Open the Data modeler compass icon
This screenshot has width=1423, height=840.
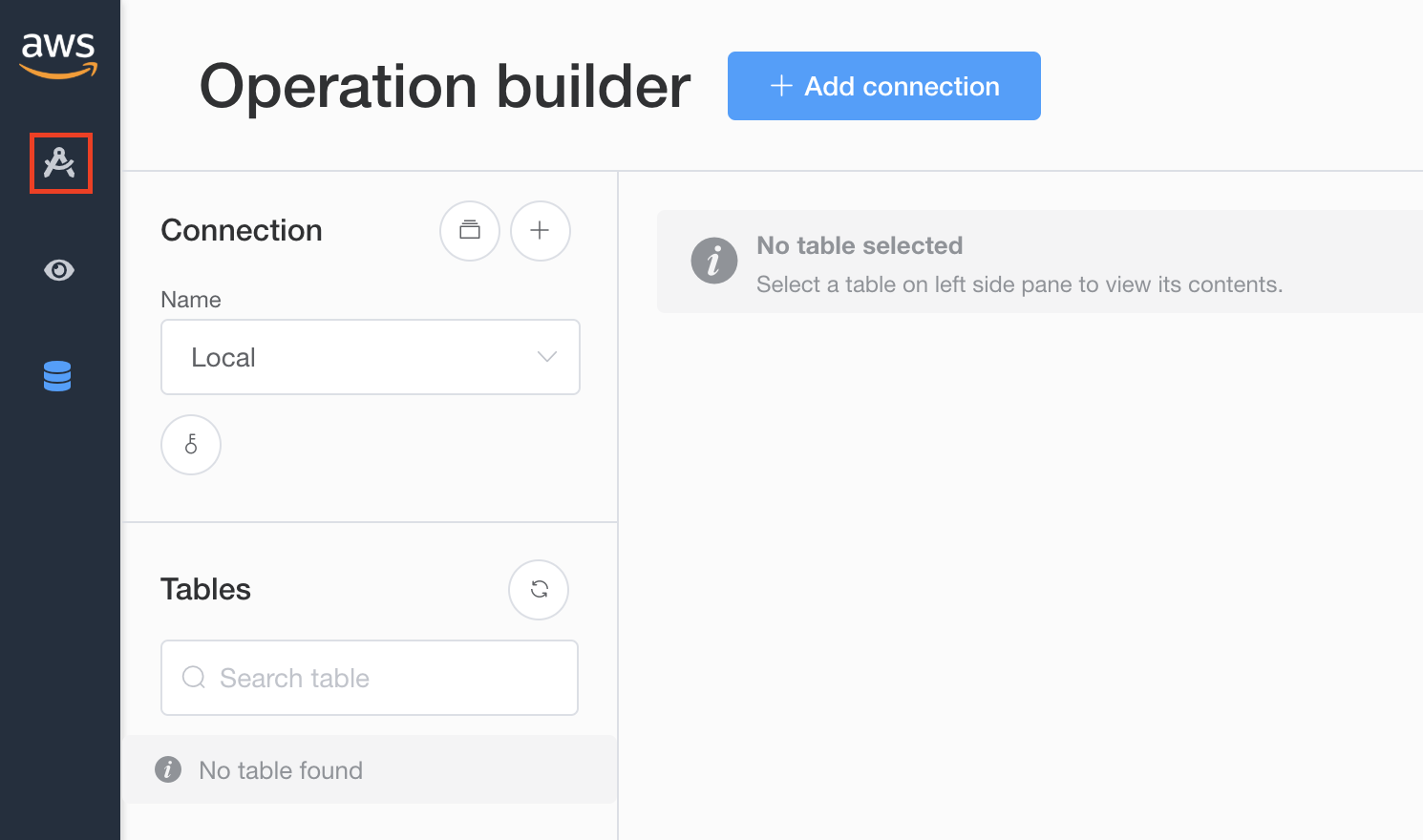point(60,163)
